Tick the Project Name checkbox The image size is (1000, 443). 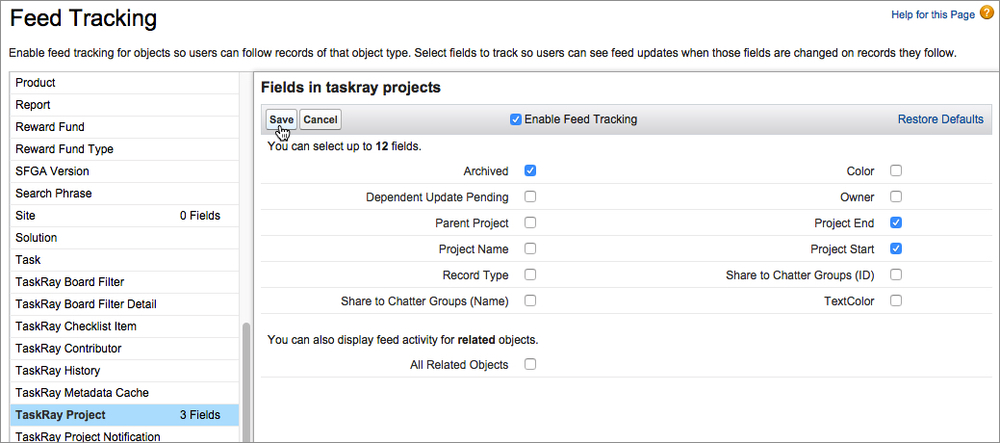tap(530, 249)
